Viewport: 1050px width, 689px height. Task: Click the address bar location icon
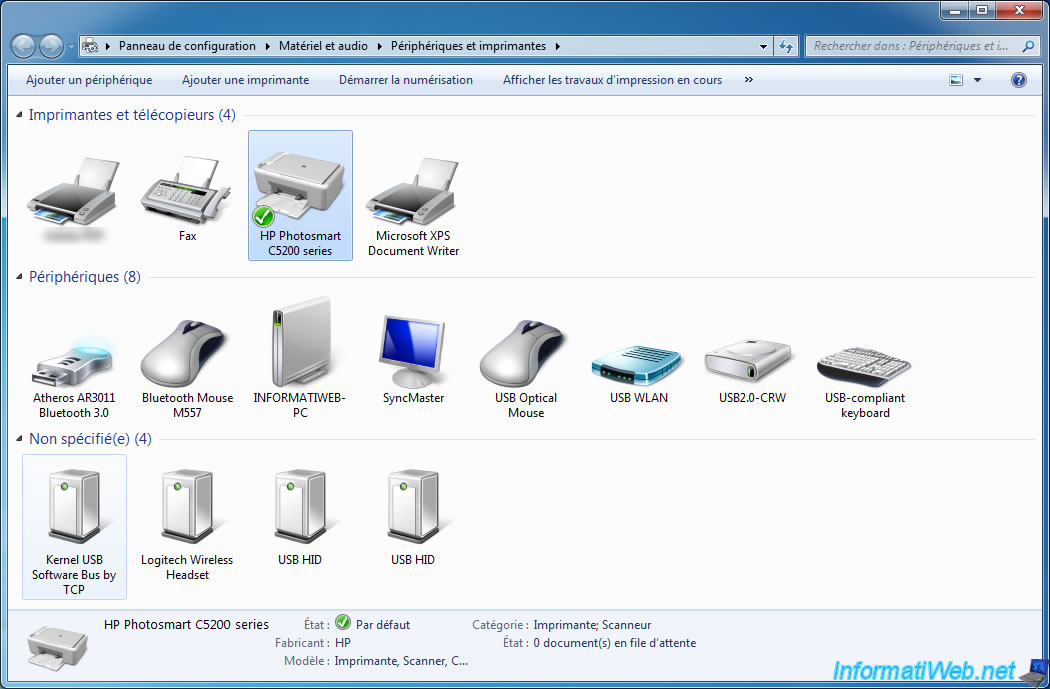coord(90,46)
